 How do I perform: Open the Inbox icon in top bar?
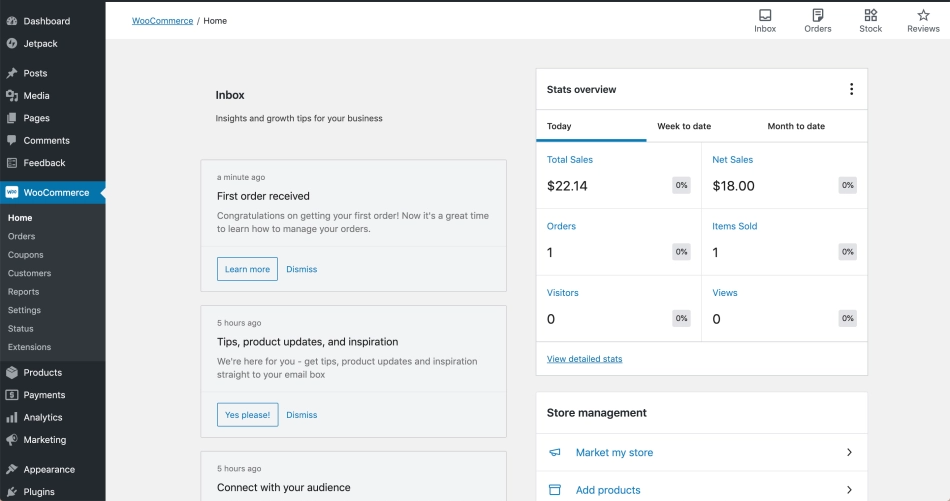[765, 15]
